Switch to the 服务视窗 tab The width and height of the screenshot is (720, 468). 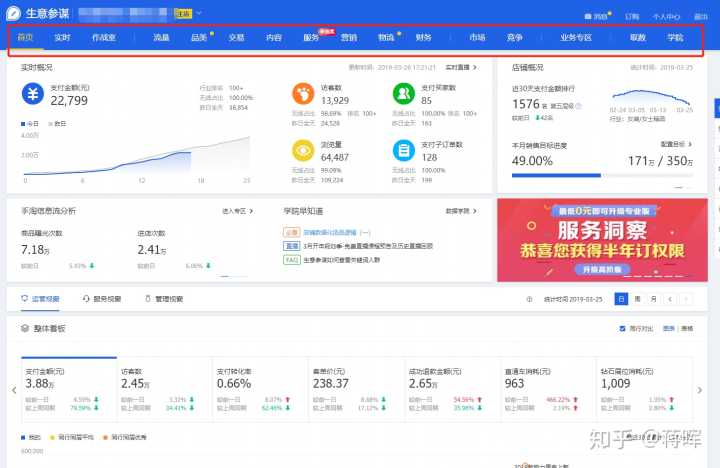(103, 299)
